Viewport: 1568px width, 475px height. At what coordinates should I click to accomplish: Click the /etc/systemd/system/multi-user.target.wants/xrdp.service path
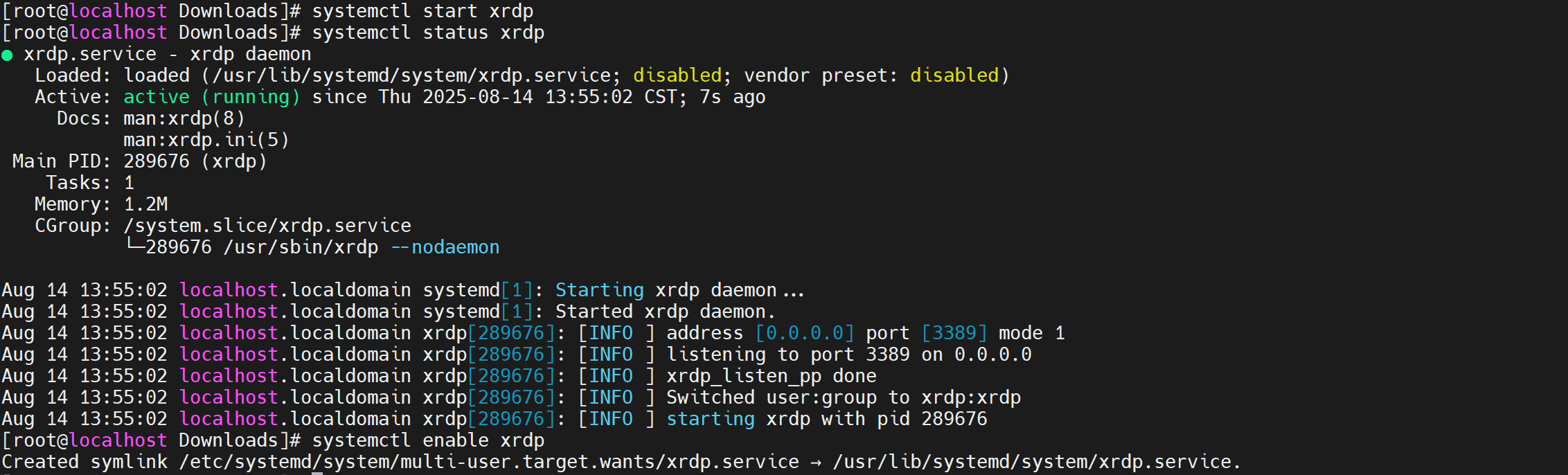coord(489,462)
